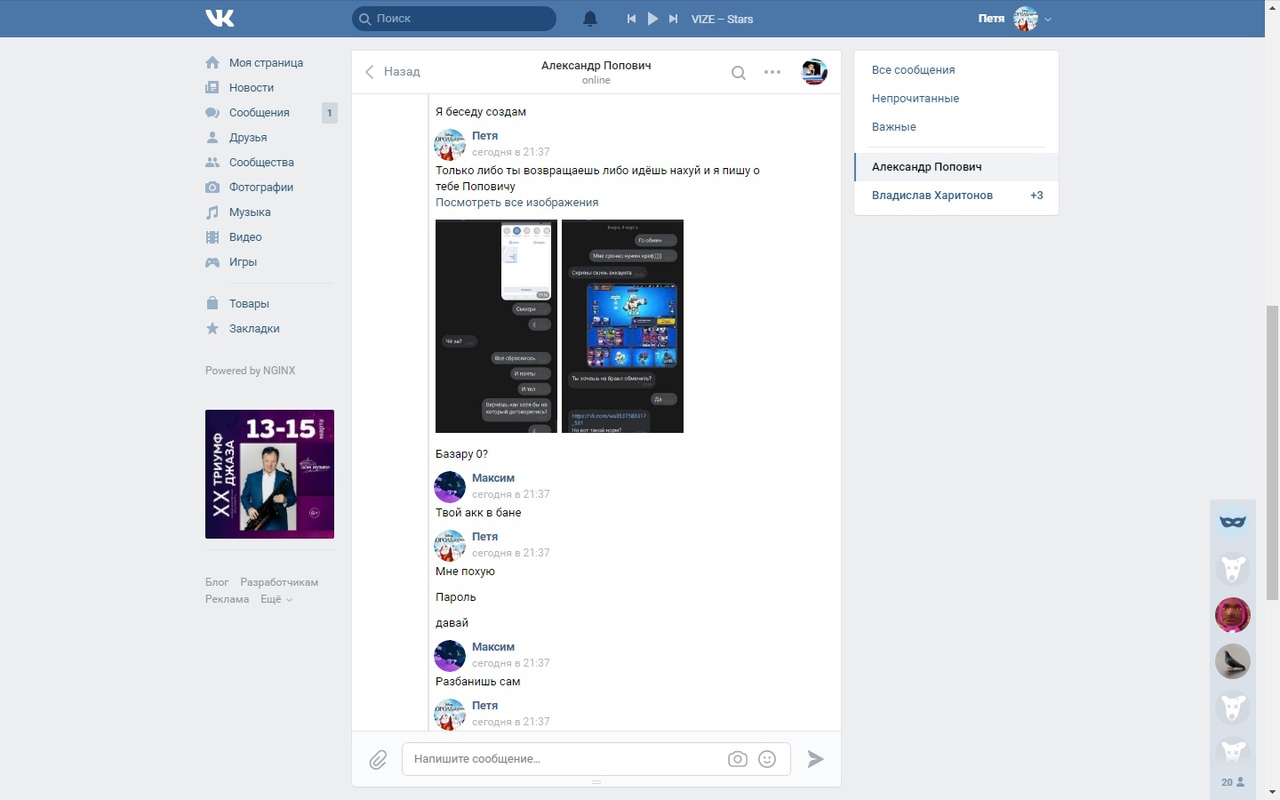Switch to Непрочитанные messages filter
1280x800 pixels.
pyautogui.click(x=915, y=98)
